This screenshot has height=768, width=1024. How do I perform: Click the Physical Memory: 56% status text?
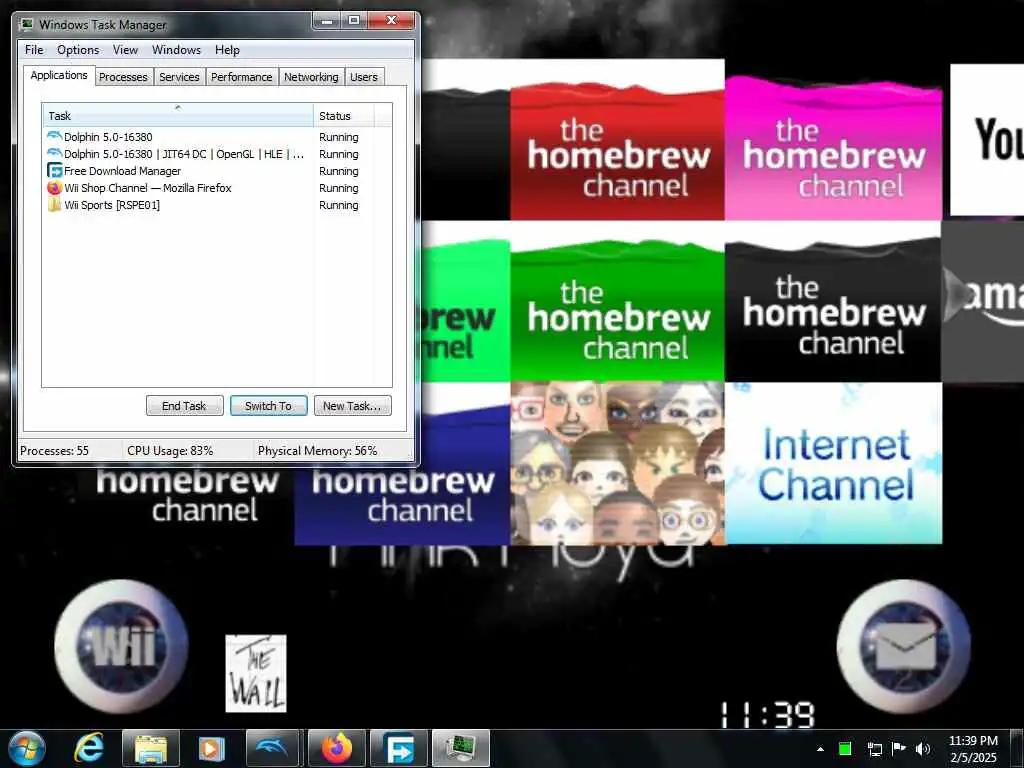[317, 451]
